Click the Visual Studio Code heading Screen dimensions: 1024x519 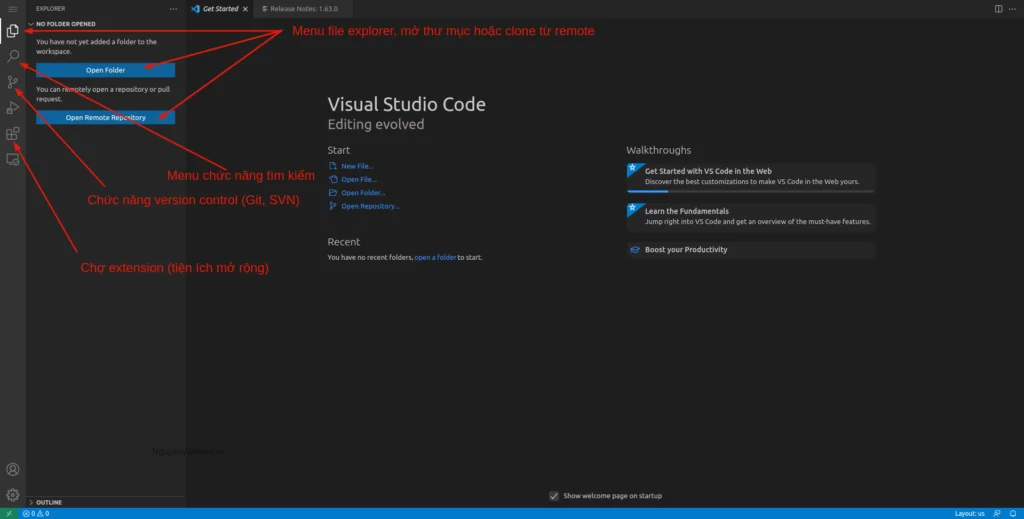point(406,104)
